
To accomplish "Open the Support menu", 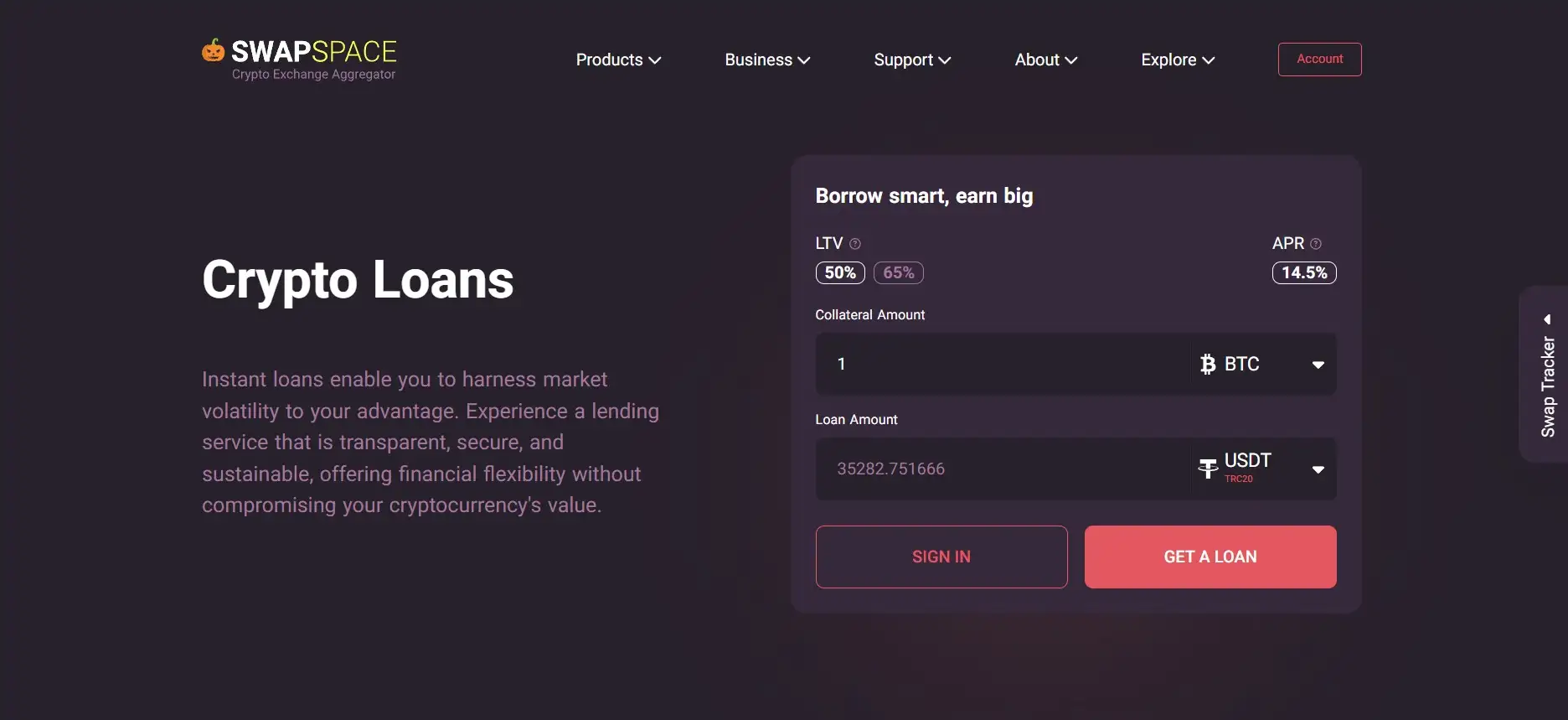I will coord(912,60).
